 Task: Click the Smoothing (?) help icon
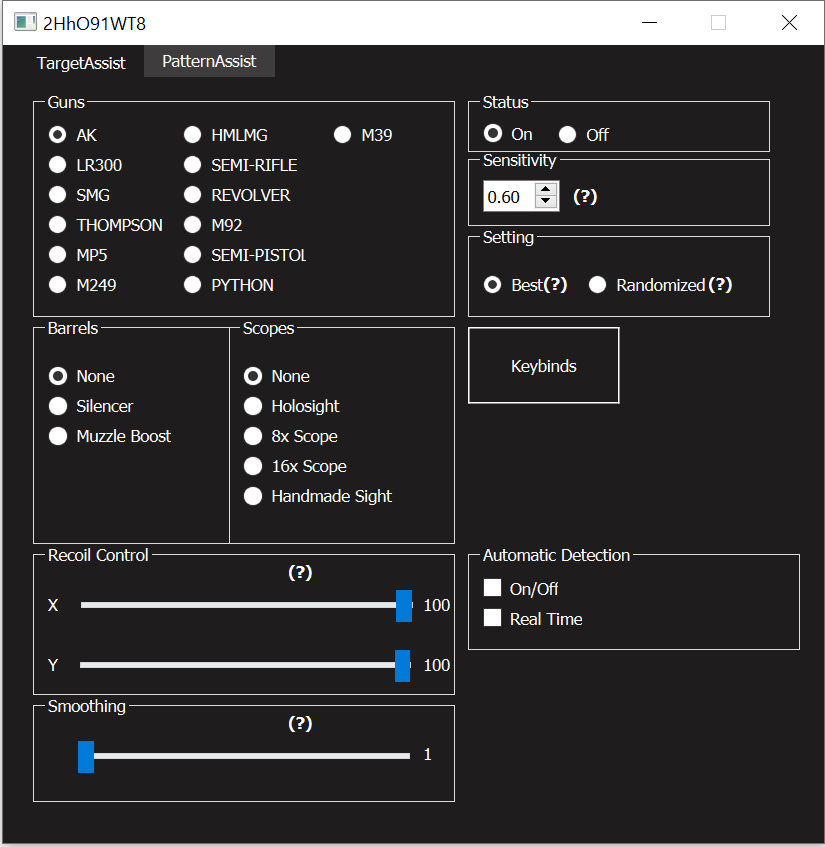click(x=300, y=724)
